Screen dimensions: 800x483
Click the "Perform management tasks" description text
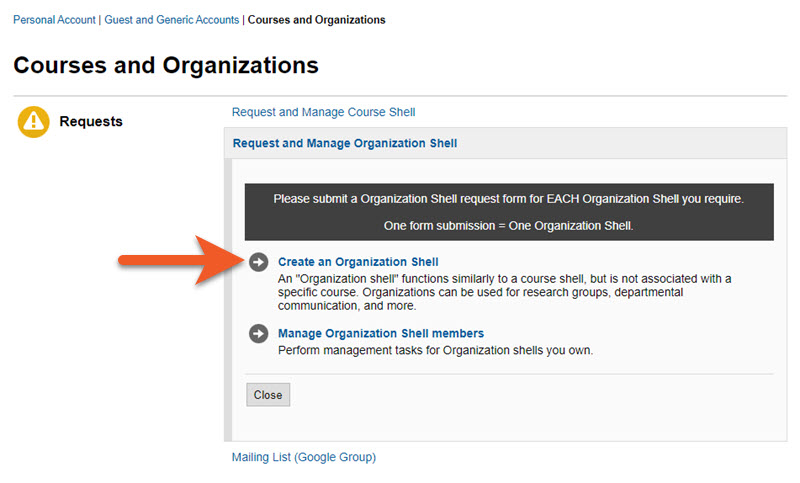point(435,350)
